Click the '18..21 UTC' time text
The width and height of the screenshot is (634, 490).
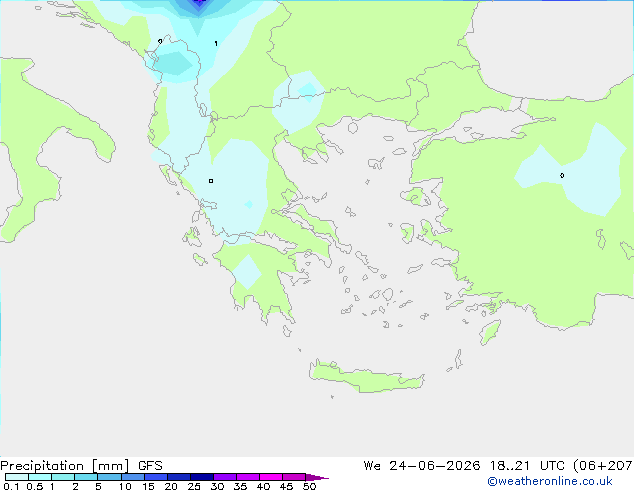(x=529, y=466)
